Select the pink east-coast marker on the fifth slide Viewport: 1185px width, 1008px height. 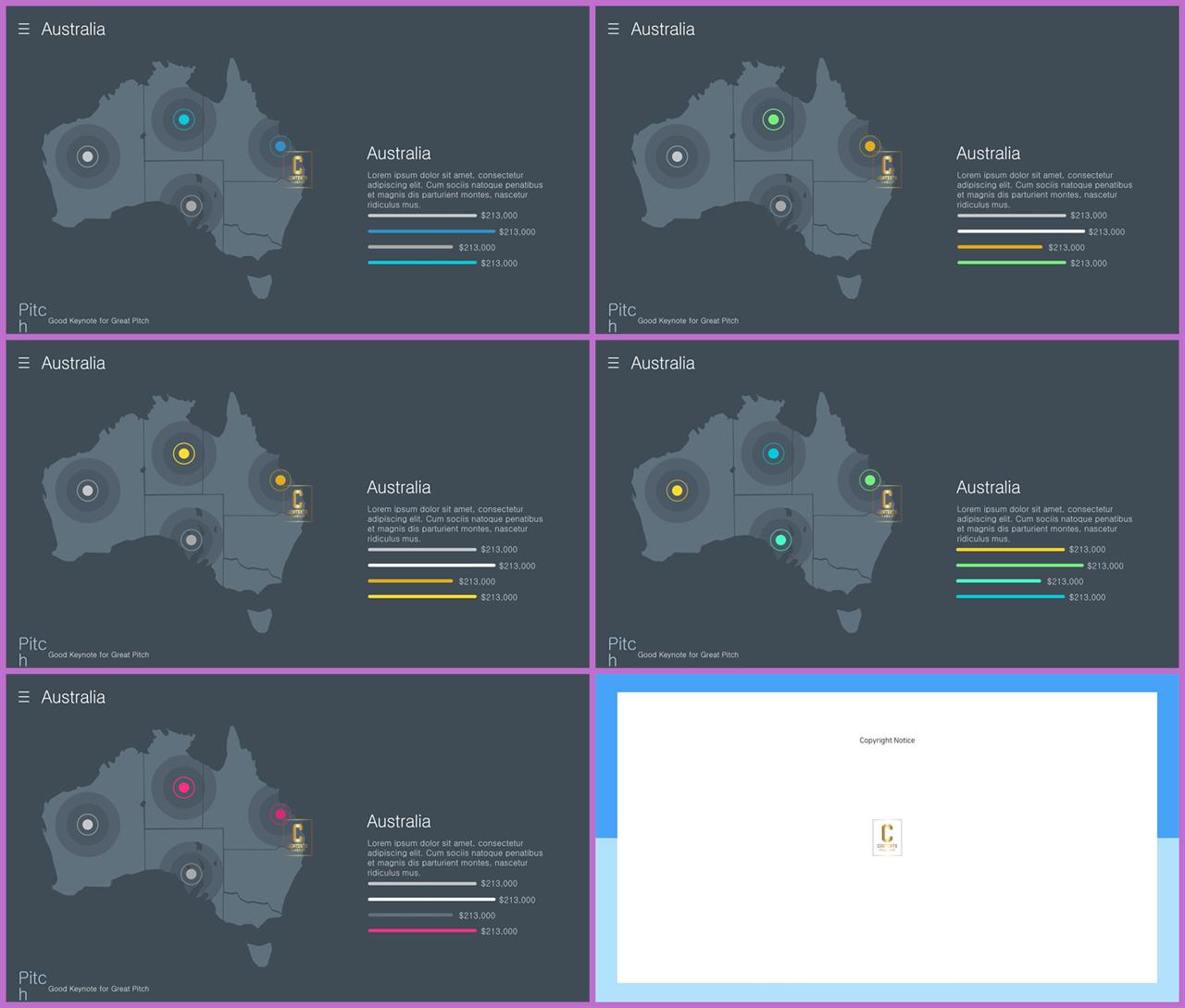pyautogui.click(x=281, y=814)
